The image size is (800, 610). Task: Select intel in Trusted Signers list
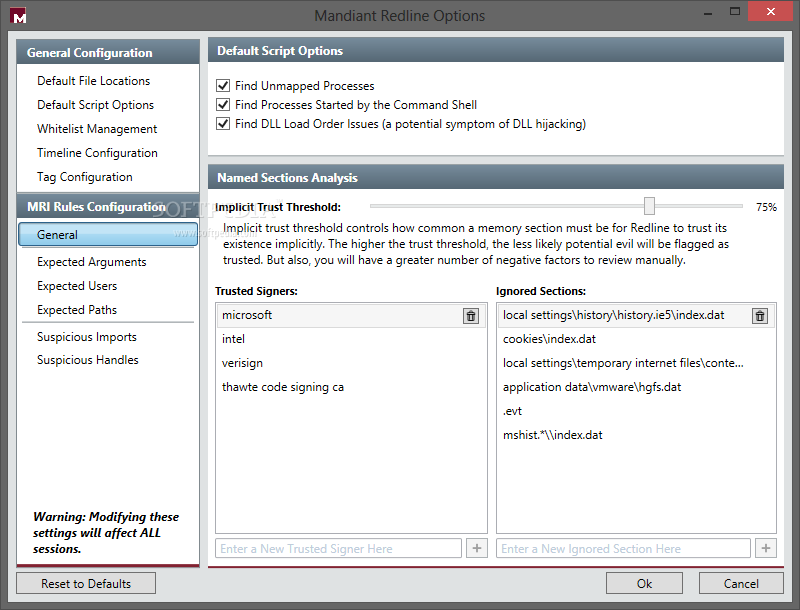coord(351,339)
